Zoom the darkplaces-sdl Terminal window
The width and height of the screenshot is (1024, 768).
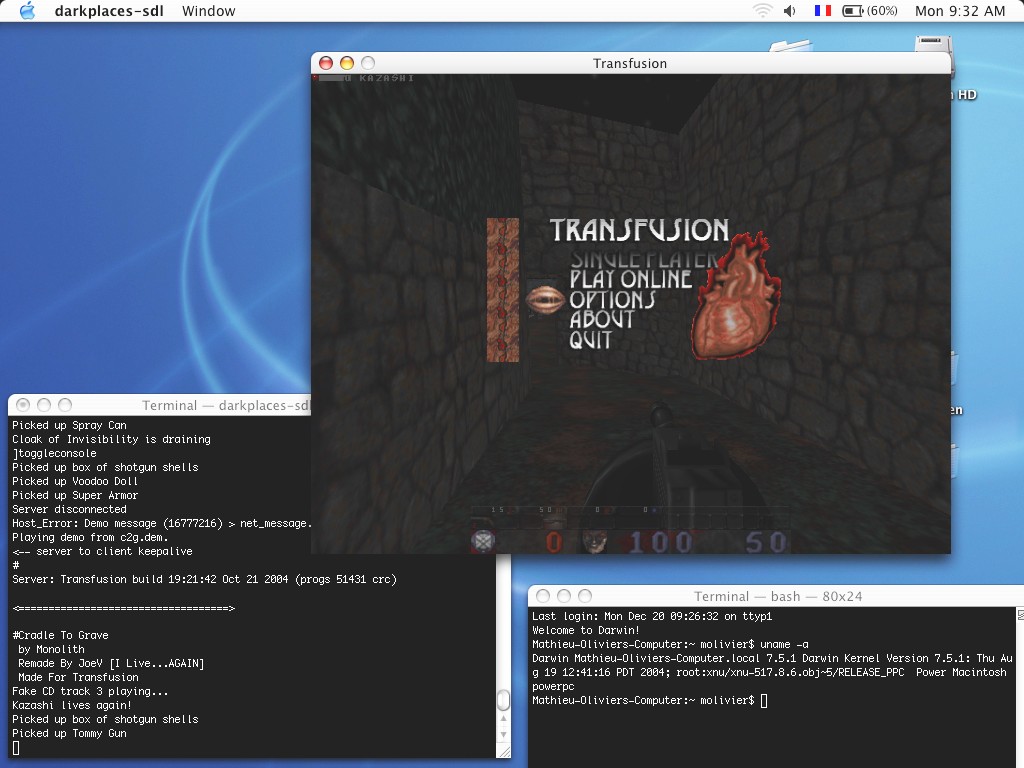[x=65, y=405]
